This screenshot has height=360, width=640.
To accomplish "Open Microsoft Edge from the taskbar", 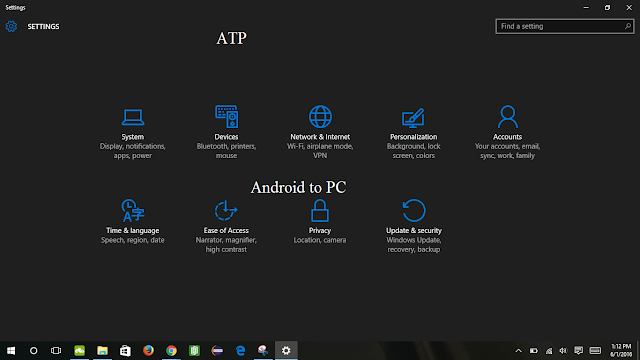I will [240, 351].
